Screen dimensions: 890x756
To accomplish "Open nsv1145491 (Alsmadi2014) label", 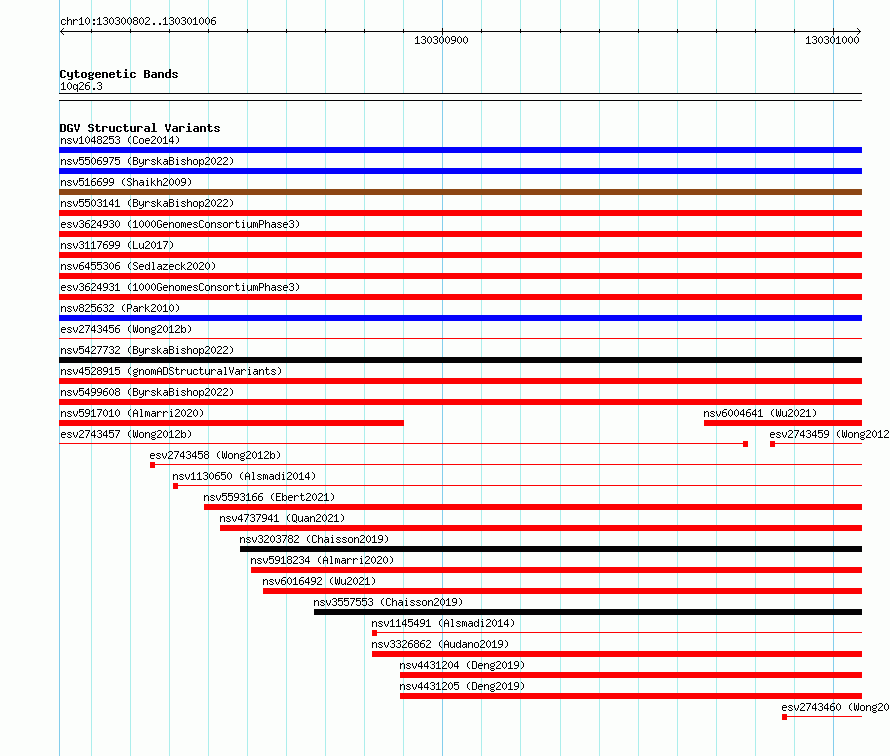I will click(x=443, y=623).
